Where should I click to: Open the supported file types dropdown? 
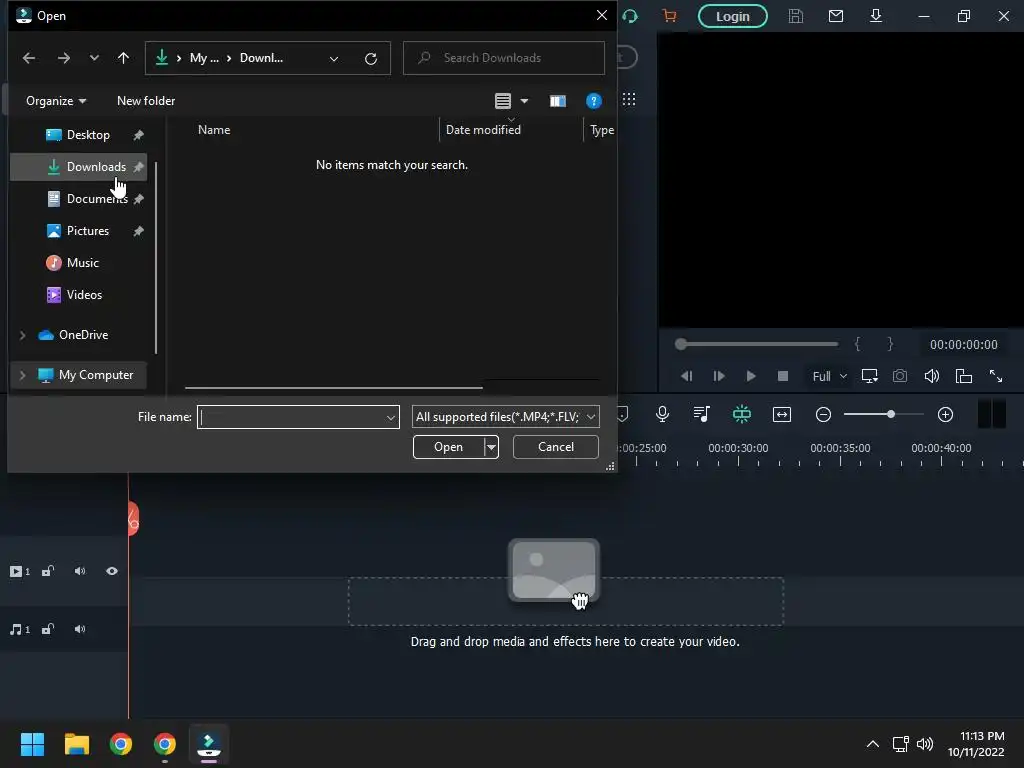(x=505, y=417)
